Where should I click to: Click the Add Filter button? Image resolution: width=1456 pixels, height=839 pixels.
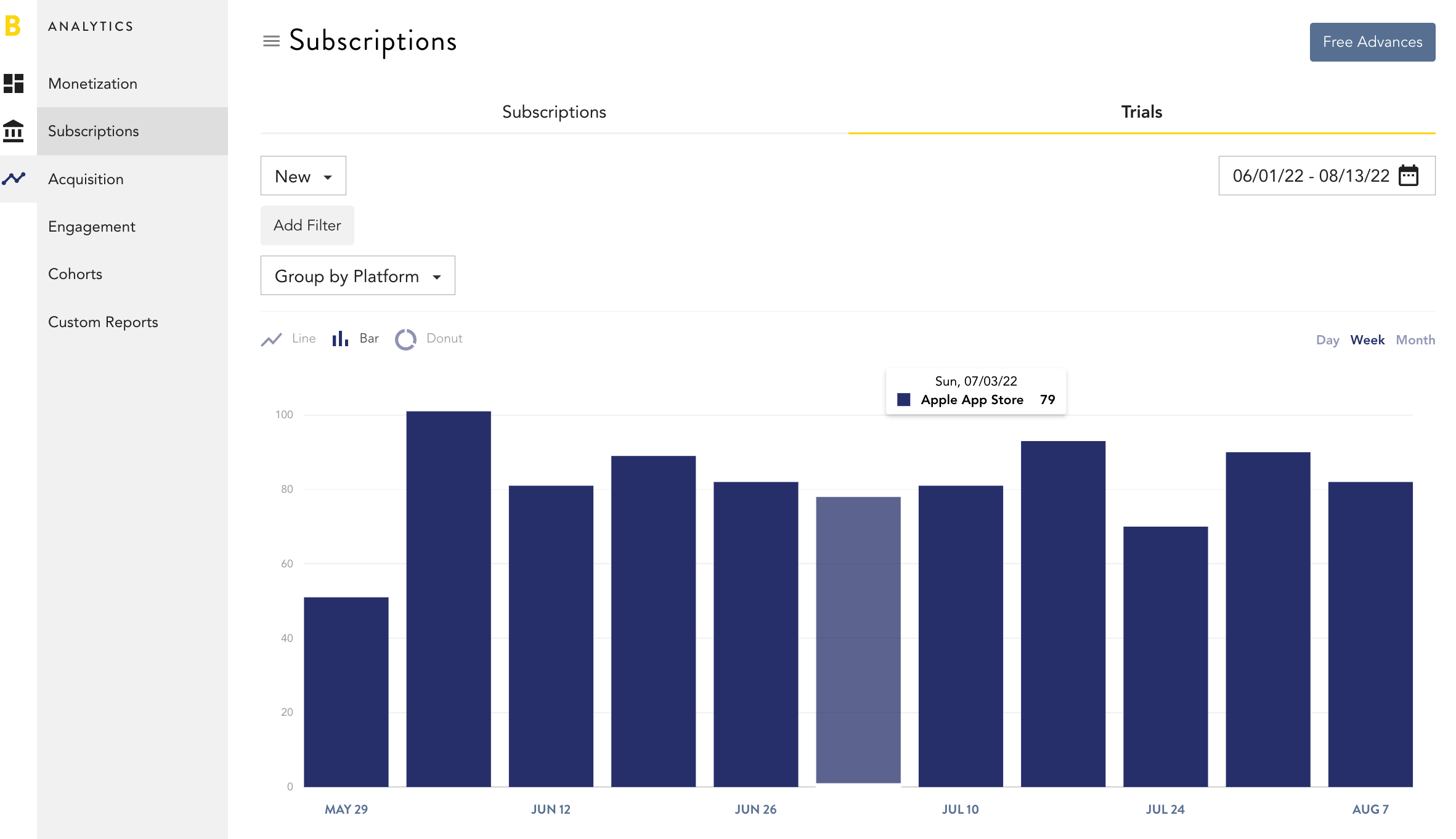click(307, 225)
